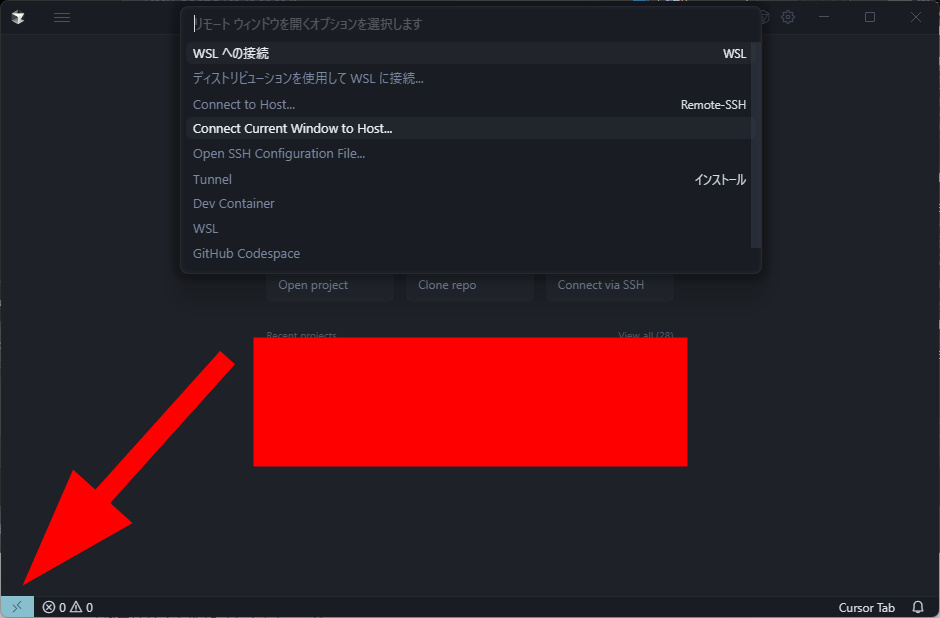Viewport: 940px width, 618px height.
Task: Select the plain WSL install entry
Action: [x=469, y=228]
